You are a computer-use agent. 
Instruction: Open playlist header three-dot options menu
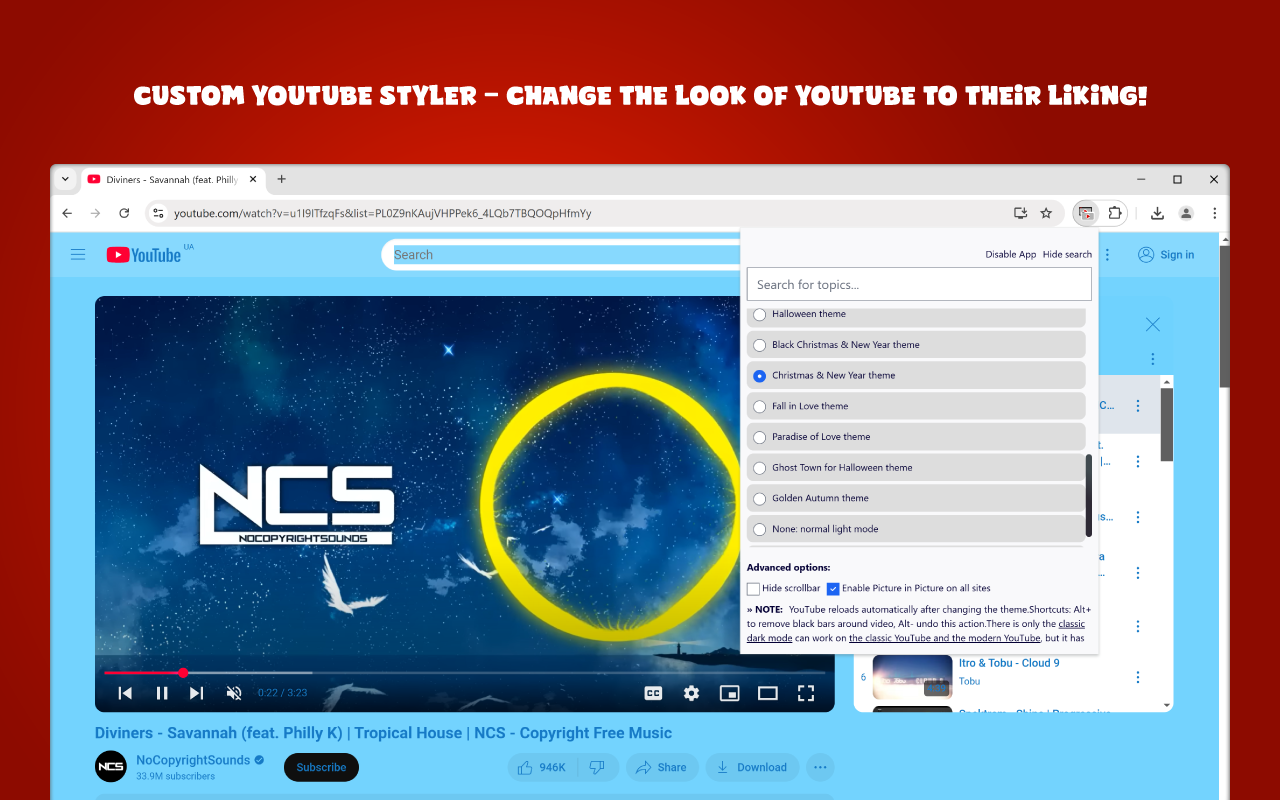click(1153, 359)
